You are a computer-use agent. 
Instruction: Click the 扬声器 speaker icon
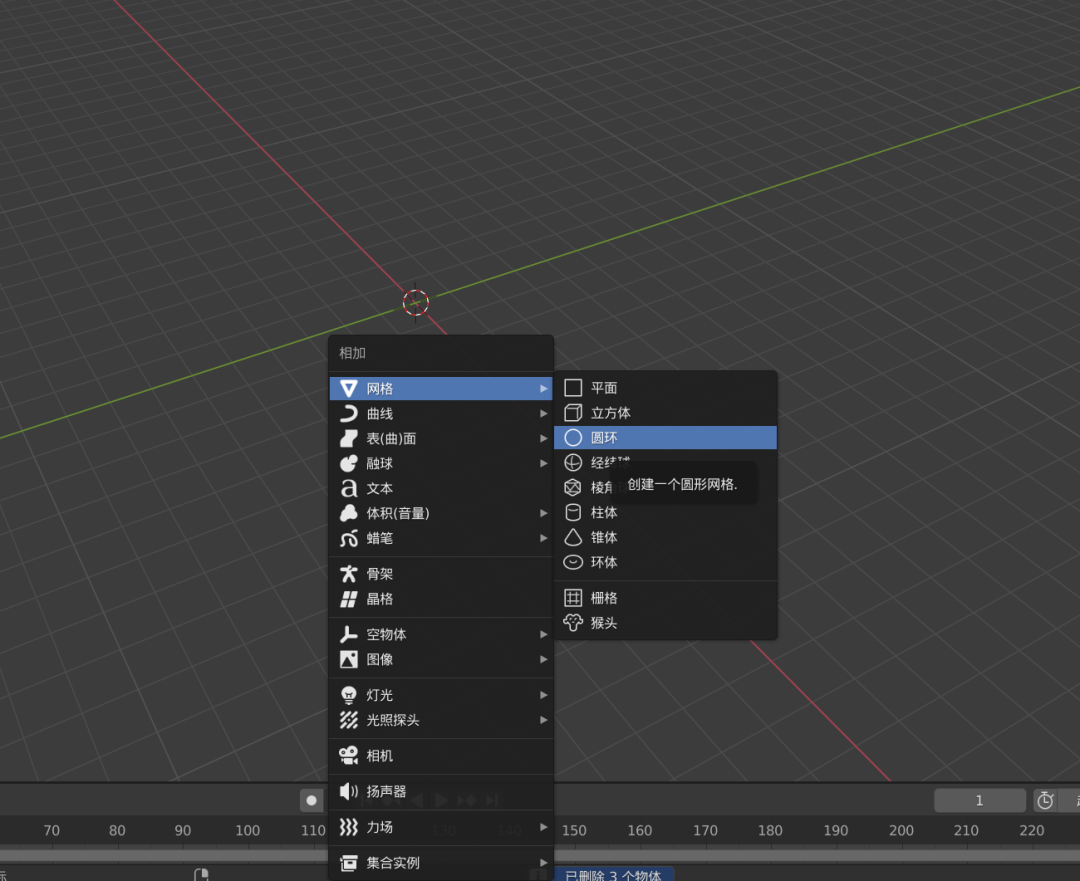point(349,791)
